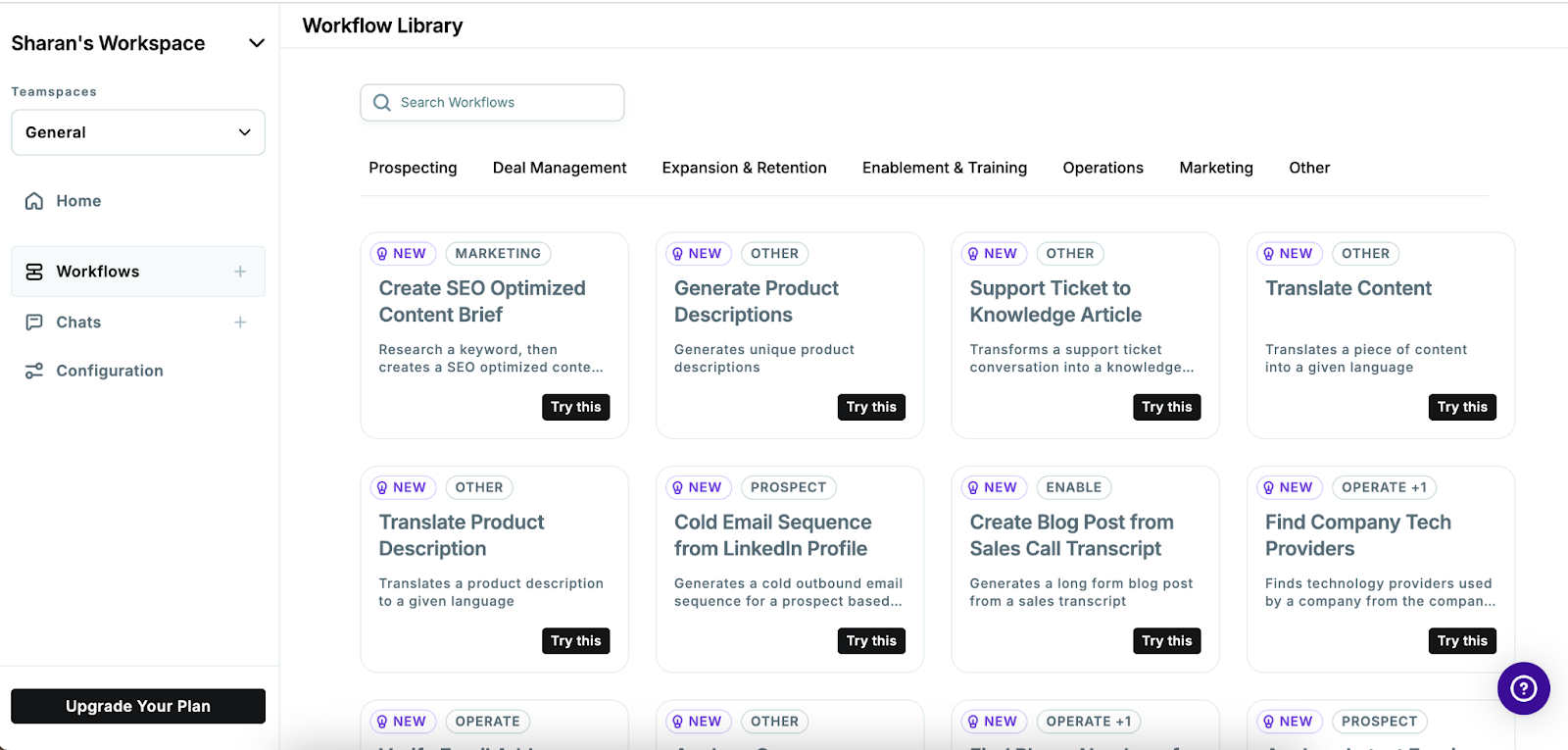This screenshot has height=750, width=1568.
Task: Click ENABLE tag on Blog Post card
Action: [1074, 487]
